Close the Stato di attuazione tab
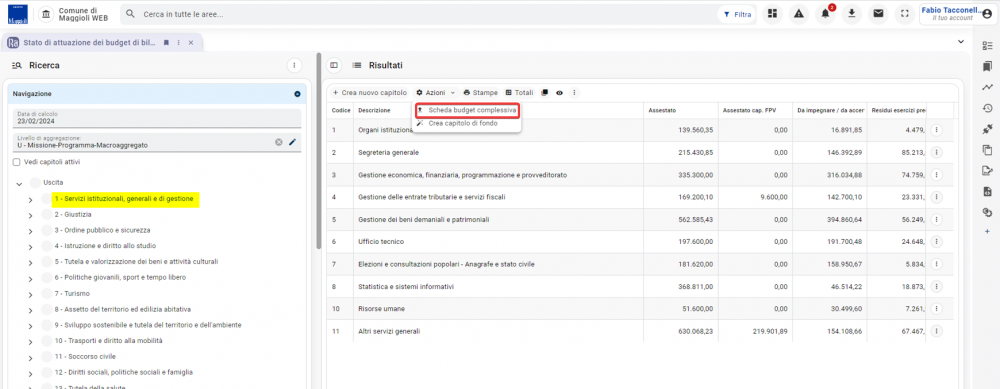 191,43
